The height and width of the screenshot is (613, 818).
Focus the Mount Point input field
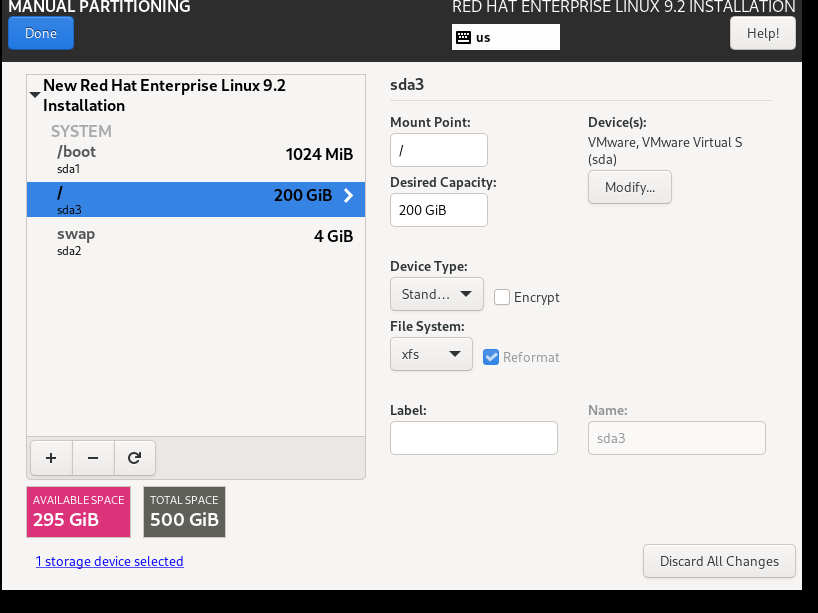tap(439, 150)
